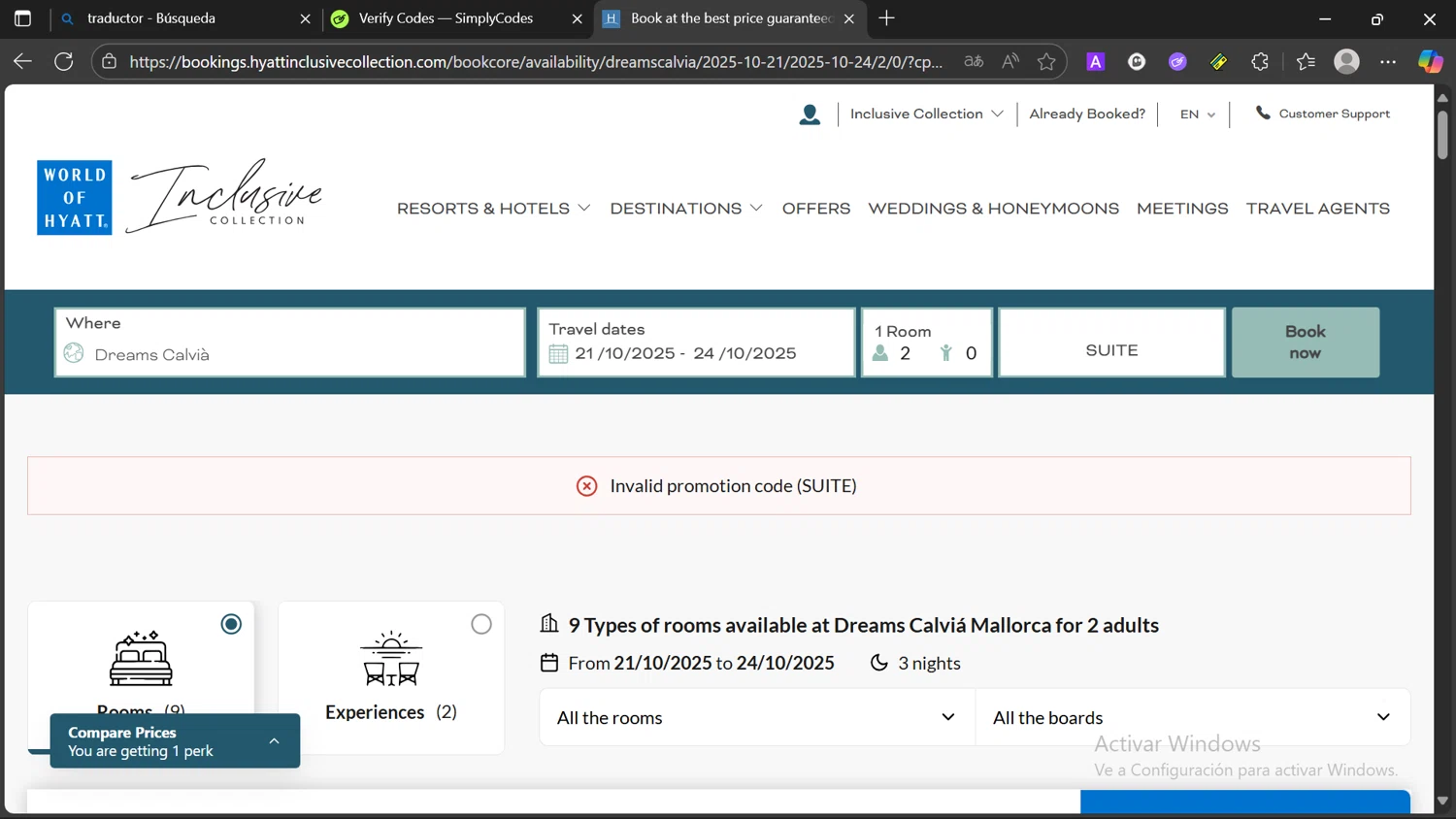The height and width of the screenshot is (819, 1456).
Task: Expand the Inclusive Collection dropdown
Action: pos(926,114)
